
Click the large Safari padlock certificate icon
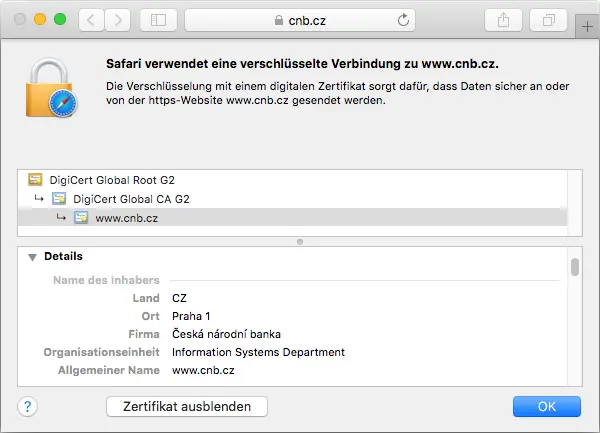click(x=51, y=88)
